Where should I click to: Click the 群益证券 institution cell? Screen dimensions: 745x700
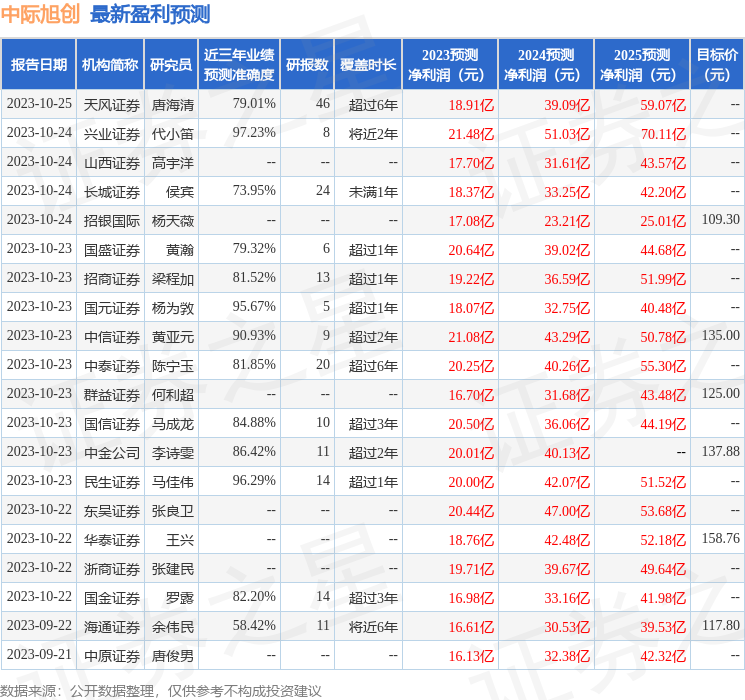click(112, 394)
